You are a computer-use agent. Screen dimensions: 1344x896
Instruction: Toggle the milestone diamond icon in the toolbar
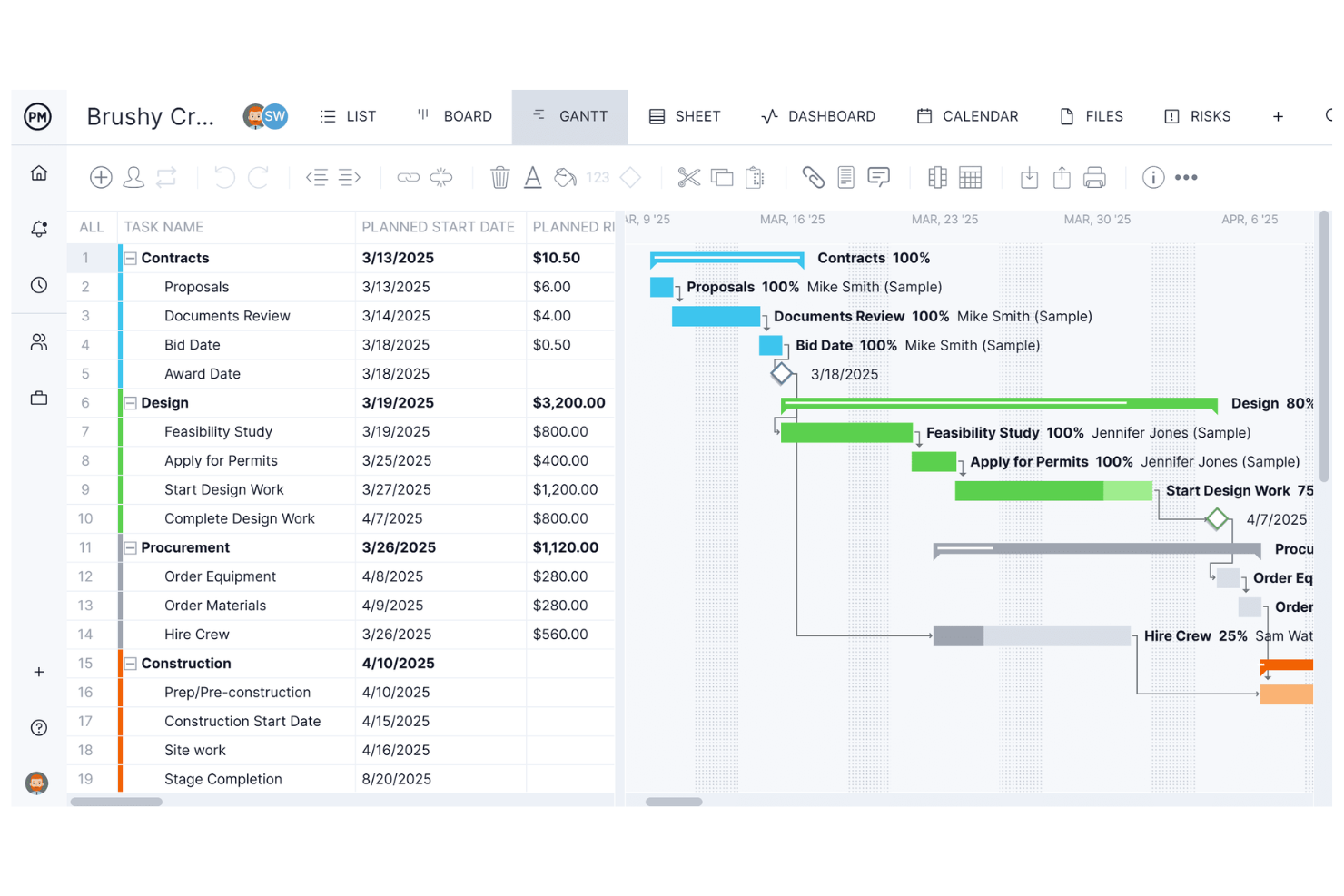(630, 177)
